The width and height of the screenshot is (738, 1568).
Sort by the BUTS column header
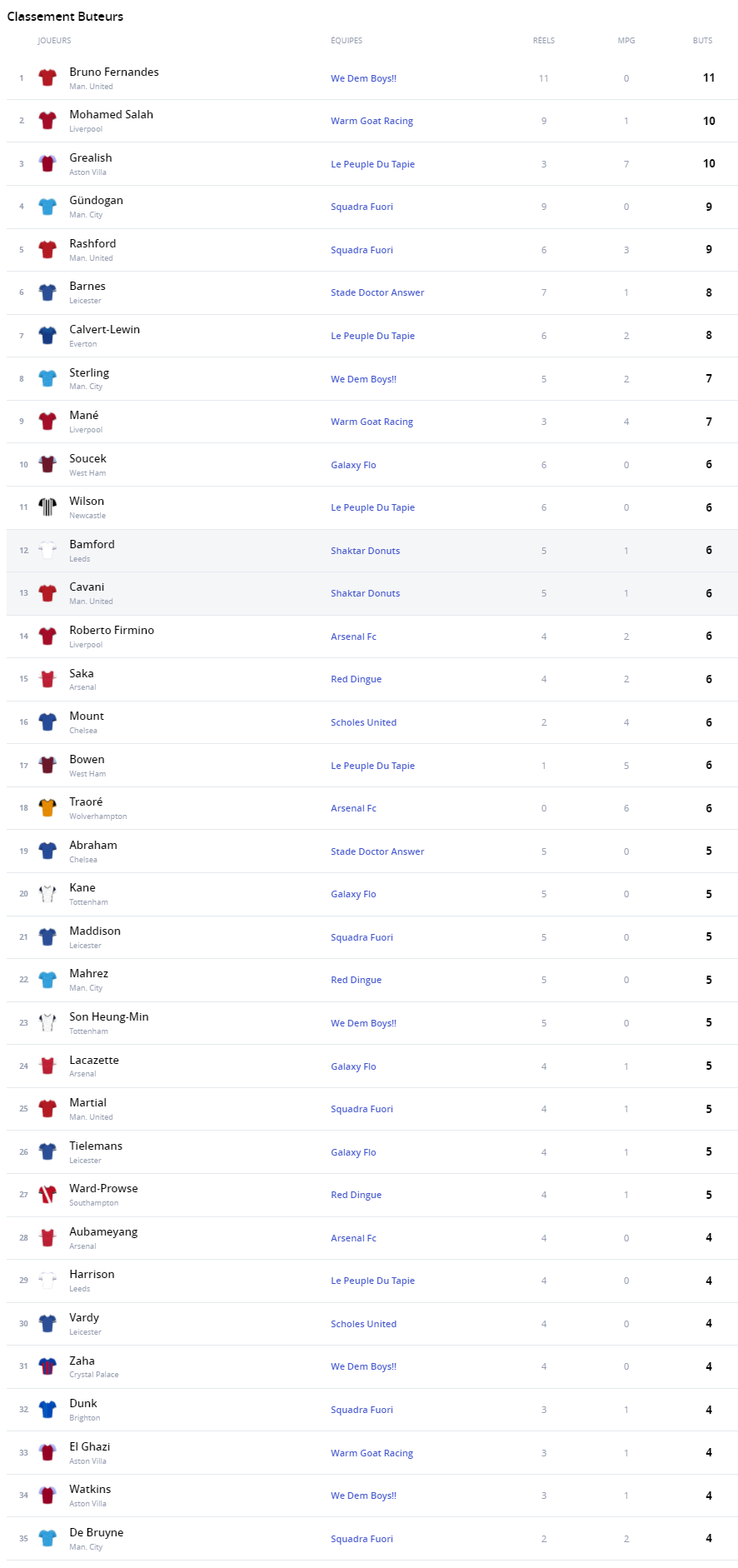(x=702, y=41)
